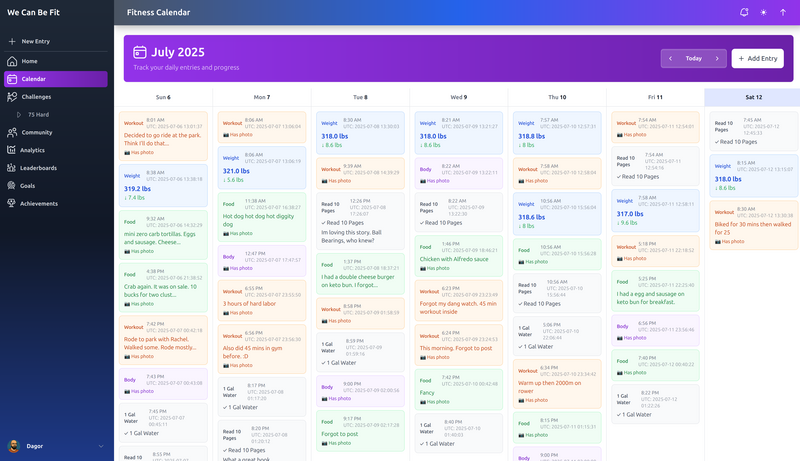Open Wednesday's Body entry at 8:22 AM
This screenshot has width=800, height=461.
[x=459, y=173]
